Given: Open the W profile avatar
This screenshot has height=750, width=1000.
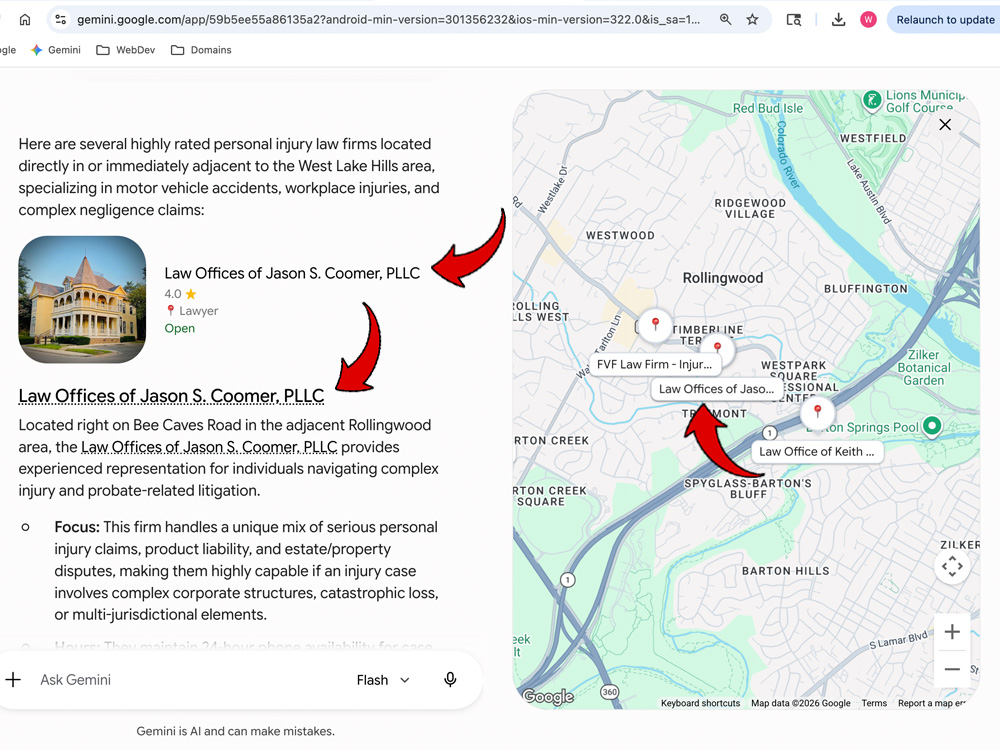Looking at the screenshot, I should point(868,20).
